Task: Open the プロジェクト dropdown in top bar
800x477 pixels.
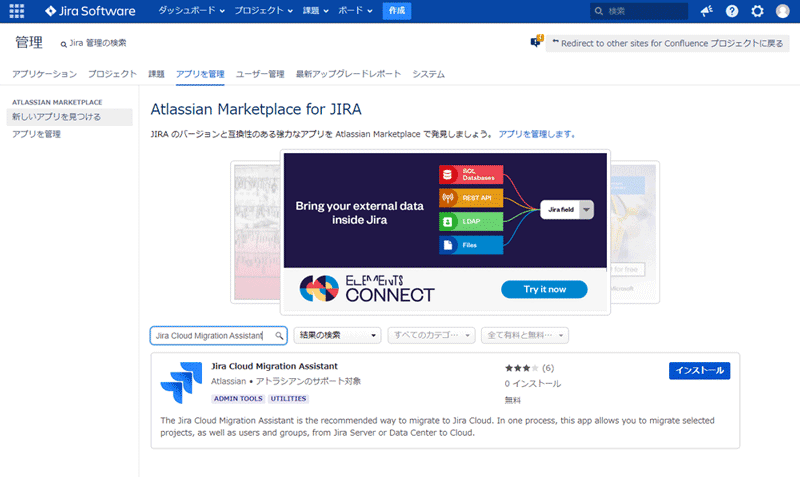Action: pyautogui.click(x=264, y=11)
